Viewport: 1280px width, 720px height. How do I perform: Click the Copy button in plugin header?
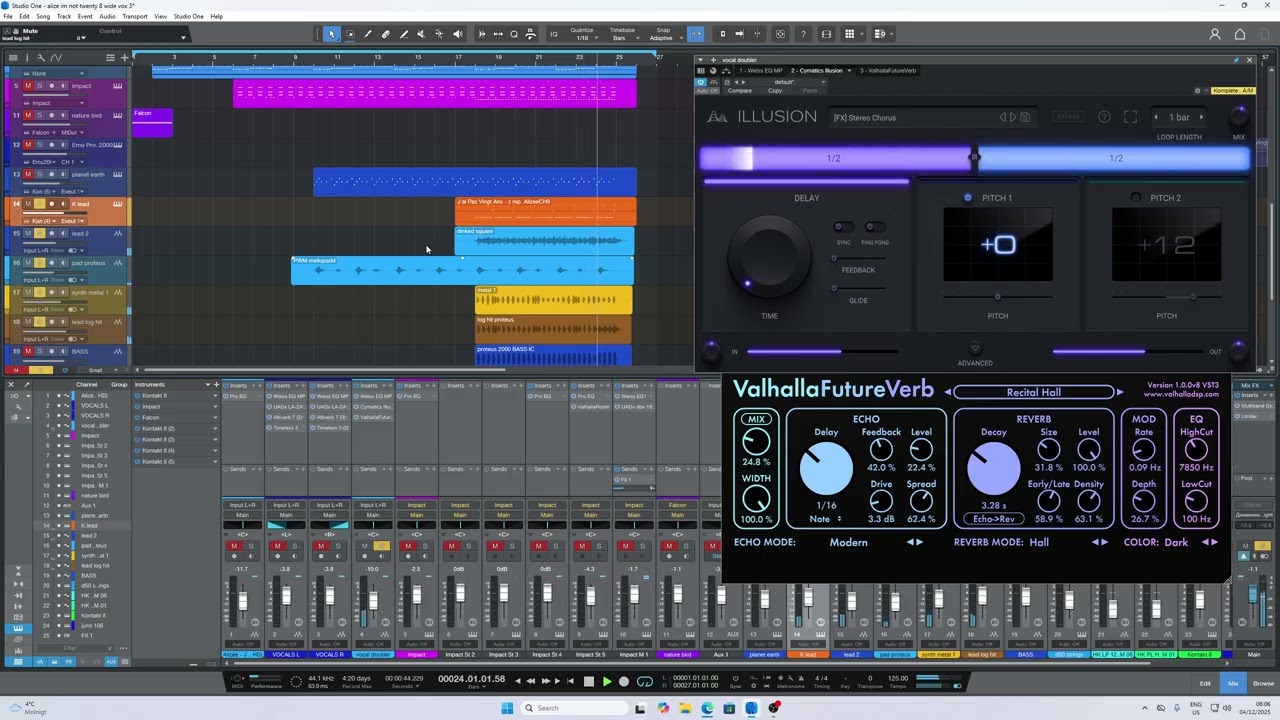pos(775,91)
